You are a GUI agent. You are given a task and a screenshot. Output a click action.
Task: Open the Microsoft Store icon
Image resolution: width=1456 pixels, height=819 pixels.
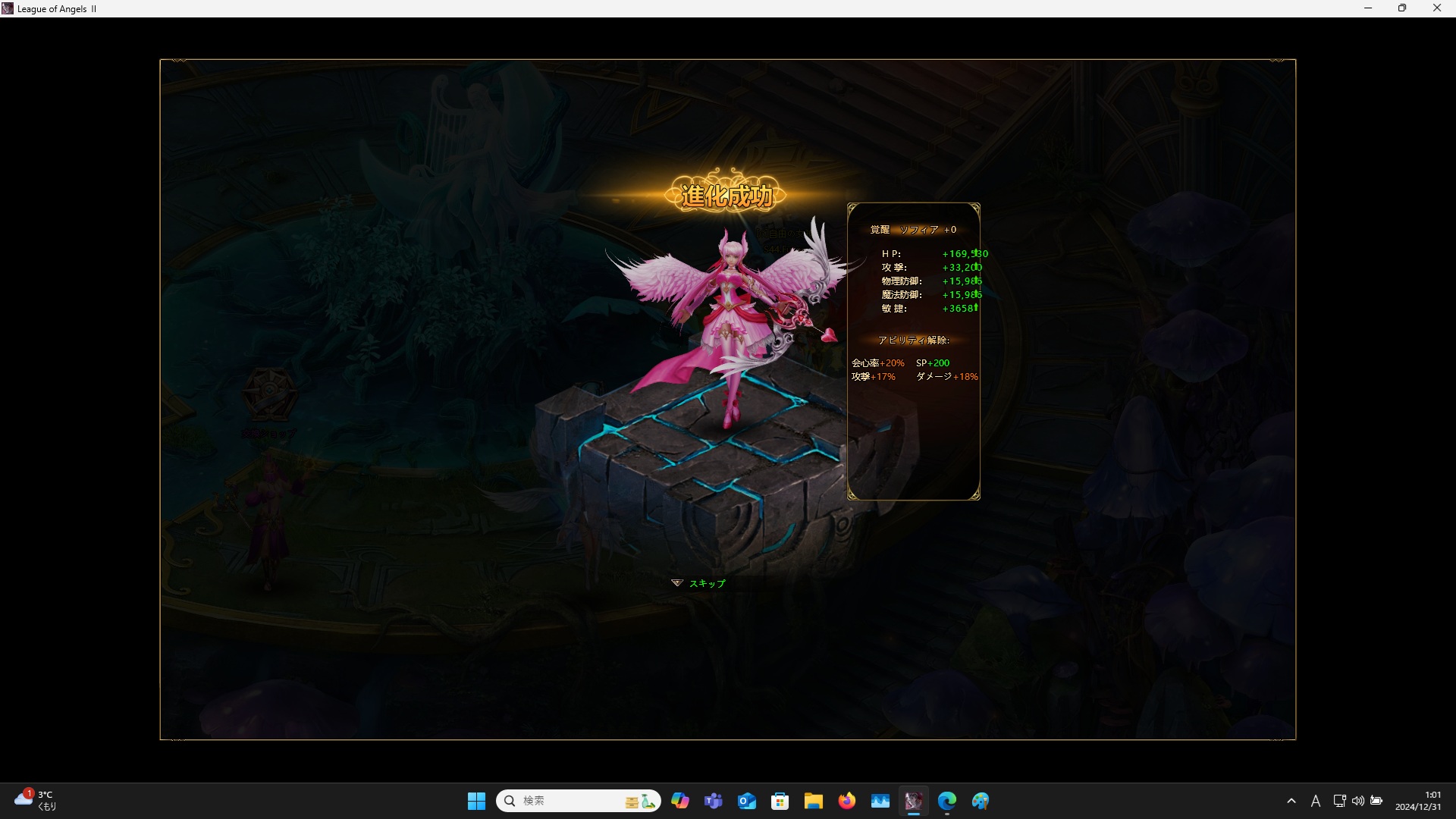780,801
